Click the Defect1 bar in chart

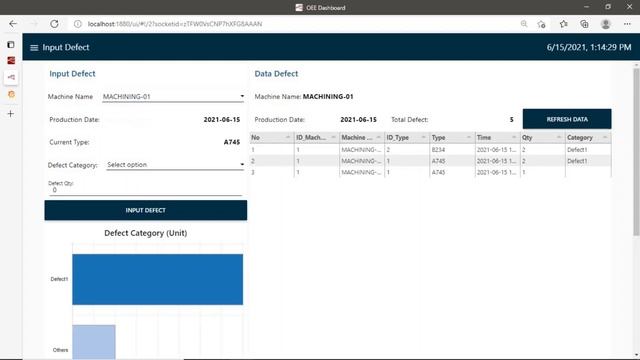pyautogui.click(x=158, y=280)
